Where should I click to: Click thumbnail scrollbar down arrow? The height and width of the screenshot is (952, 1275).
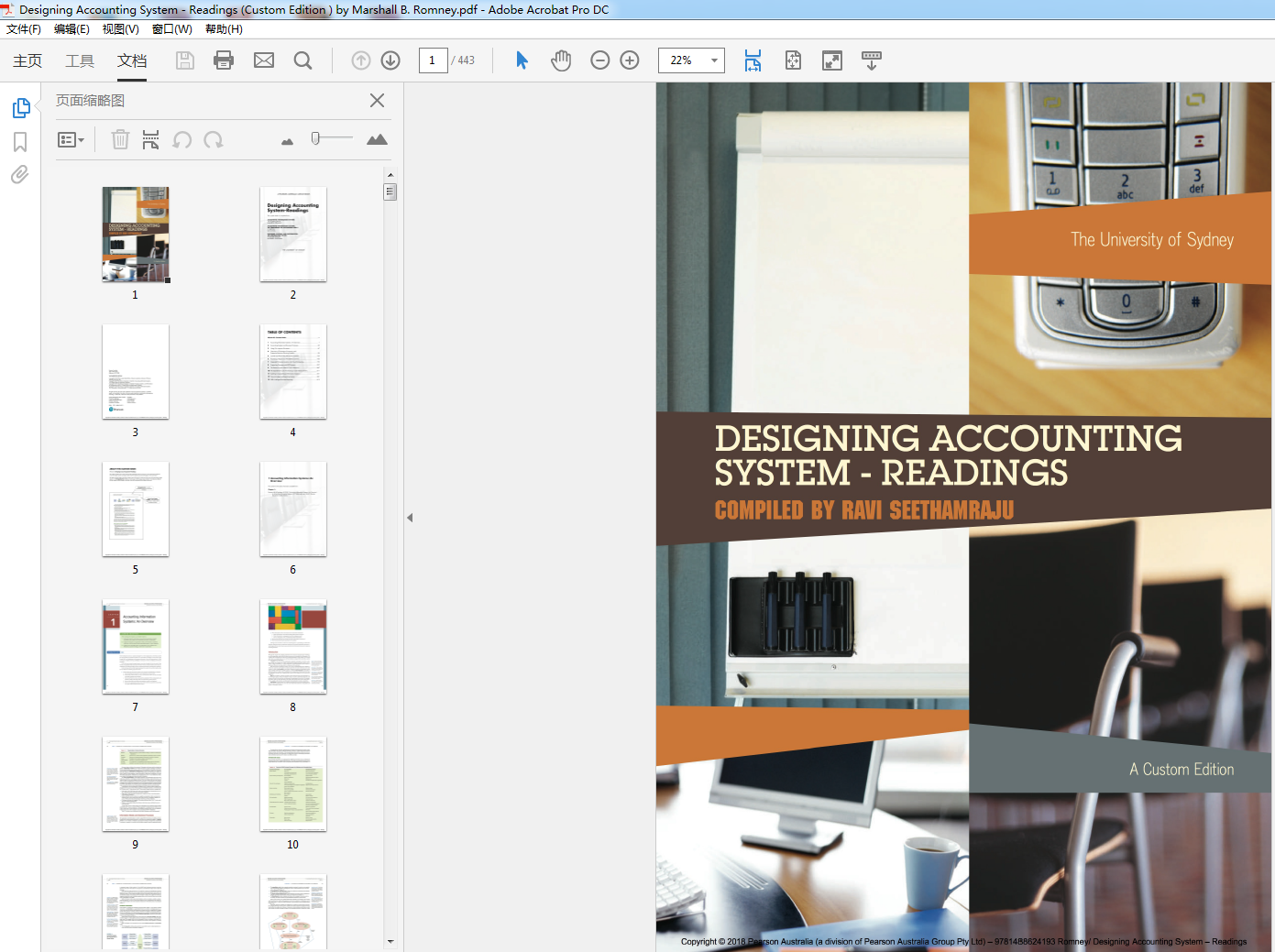click(x=390, y=941)
